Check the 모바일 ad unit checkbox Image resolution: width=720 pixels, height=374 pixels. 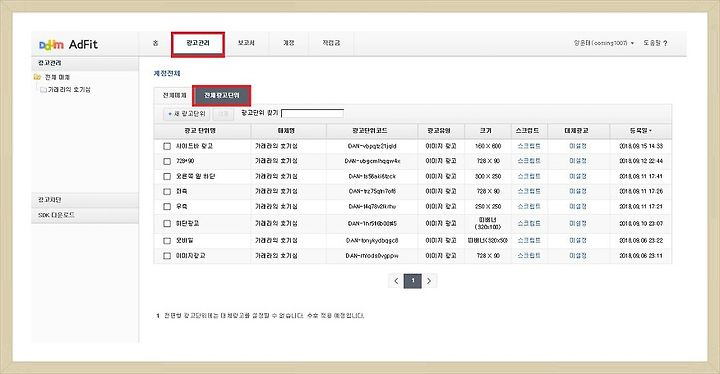(x=167, y=241)
